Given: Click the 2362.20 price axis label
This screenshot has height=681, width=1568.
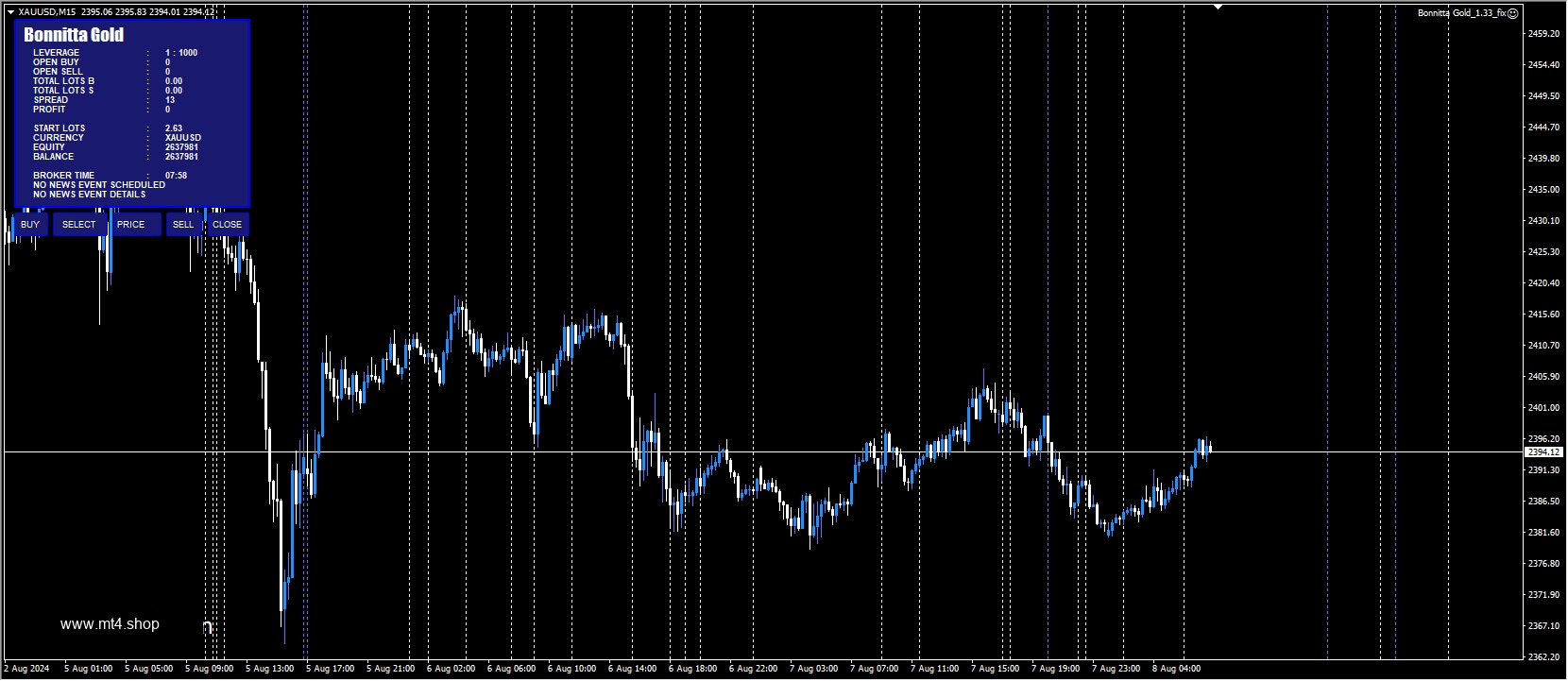Looking at the screenshot, I should pos(1543,657).
